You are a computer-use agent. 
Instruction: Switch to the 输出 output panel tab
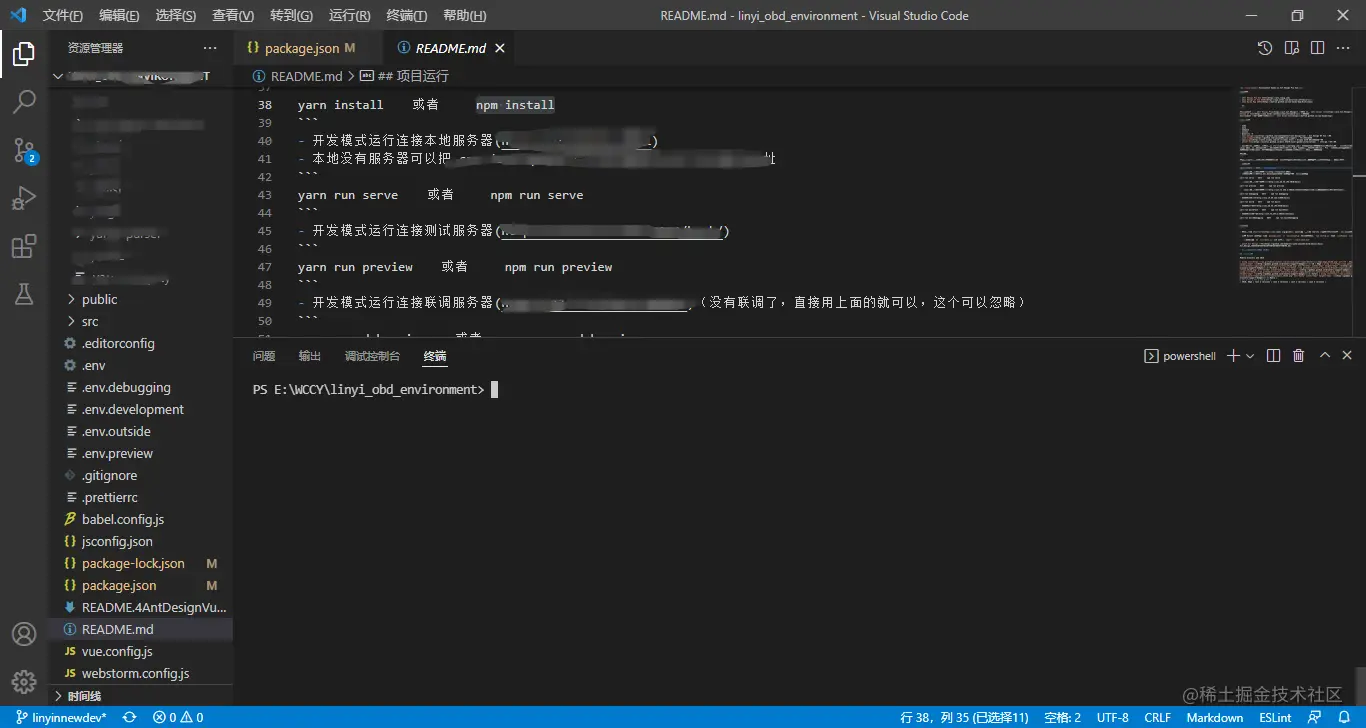tap(310, 356)
